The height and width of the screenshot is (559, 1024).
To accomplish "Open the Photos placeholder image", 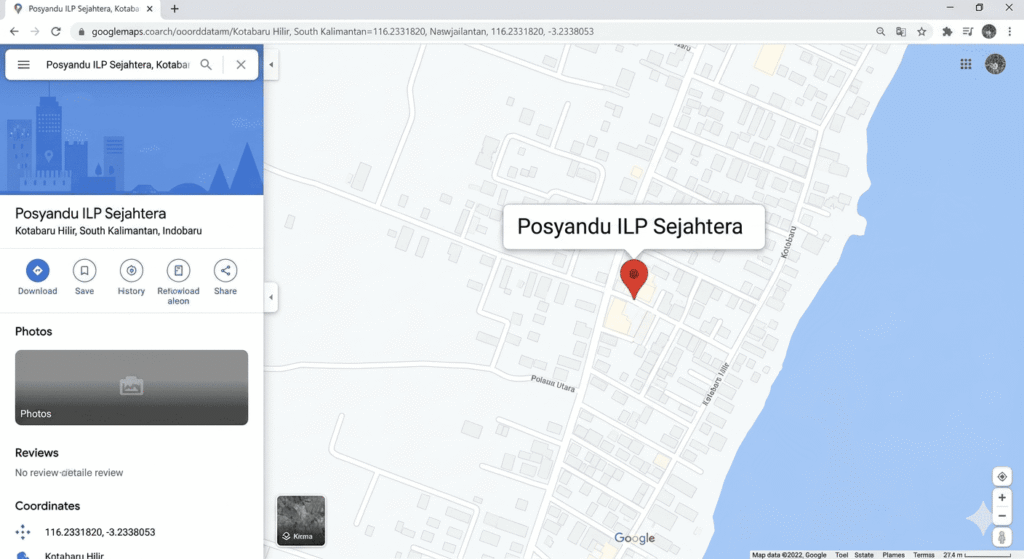I will pos(131,387).
